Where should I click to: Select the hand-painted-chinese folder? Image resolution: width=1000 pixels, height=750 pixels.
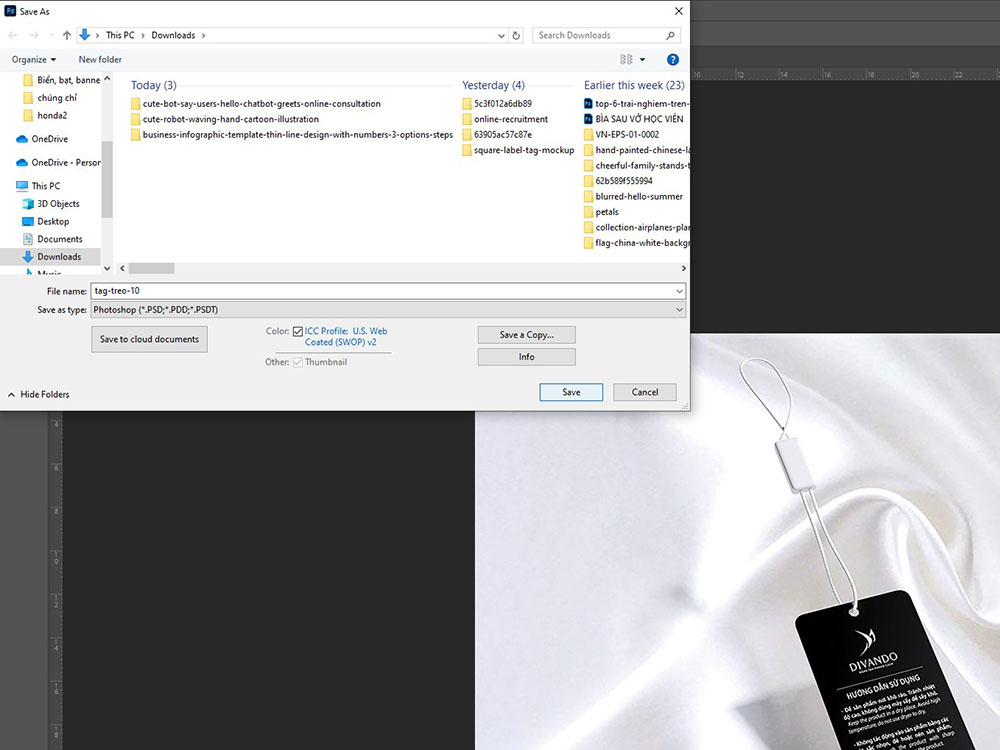tap(636, 150)
